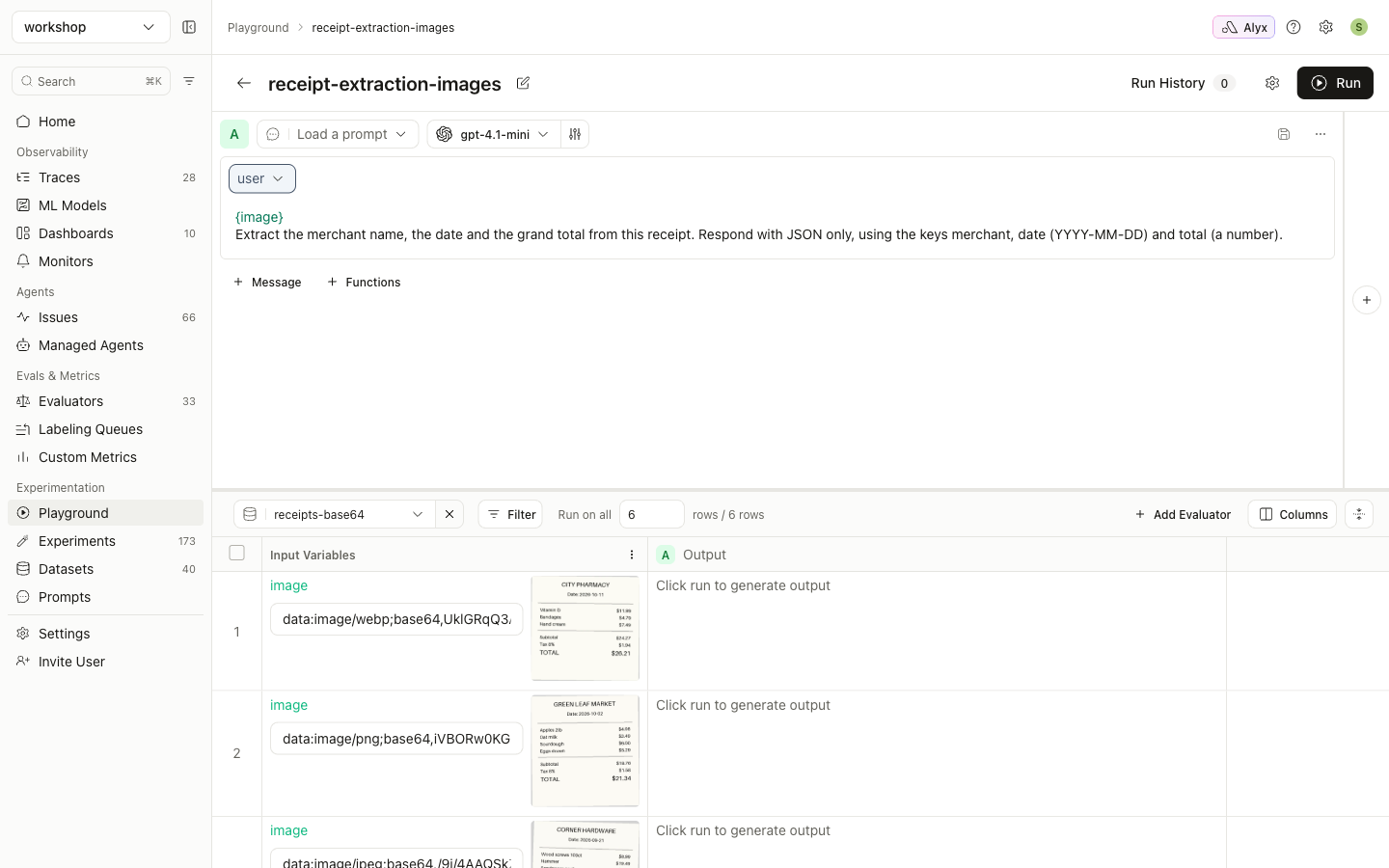Click row 1 image base64 value field

point(396,619)
